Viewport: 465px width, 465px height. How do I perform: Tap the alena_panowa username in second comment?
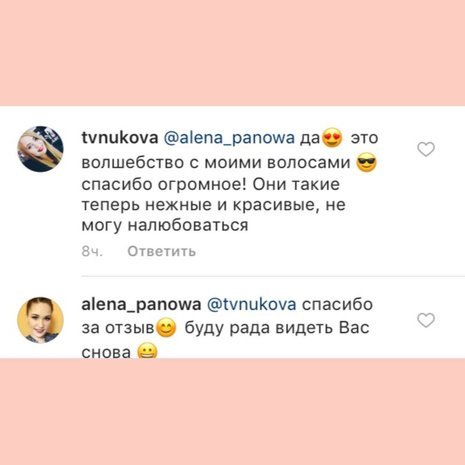click(141, 305)
